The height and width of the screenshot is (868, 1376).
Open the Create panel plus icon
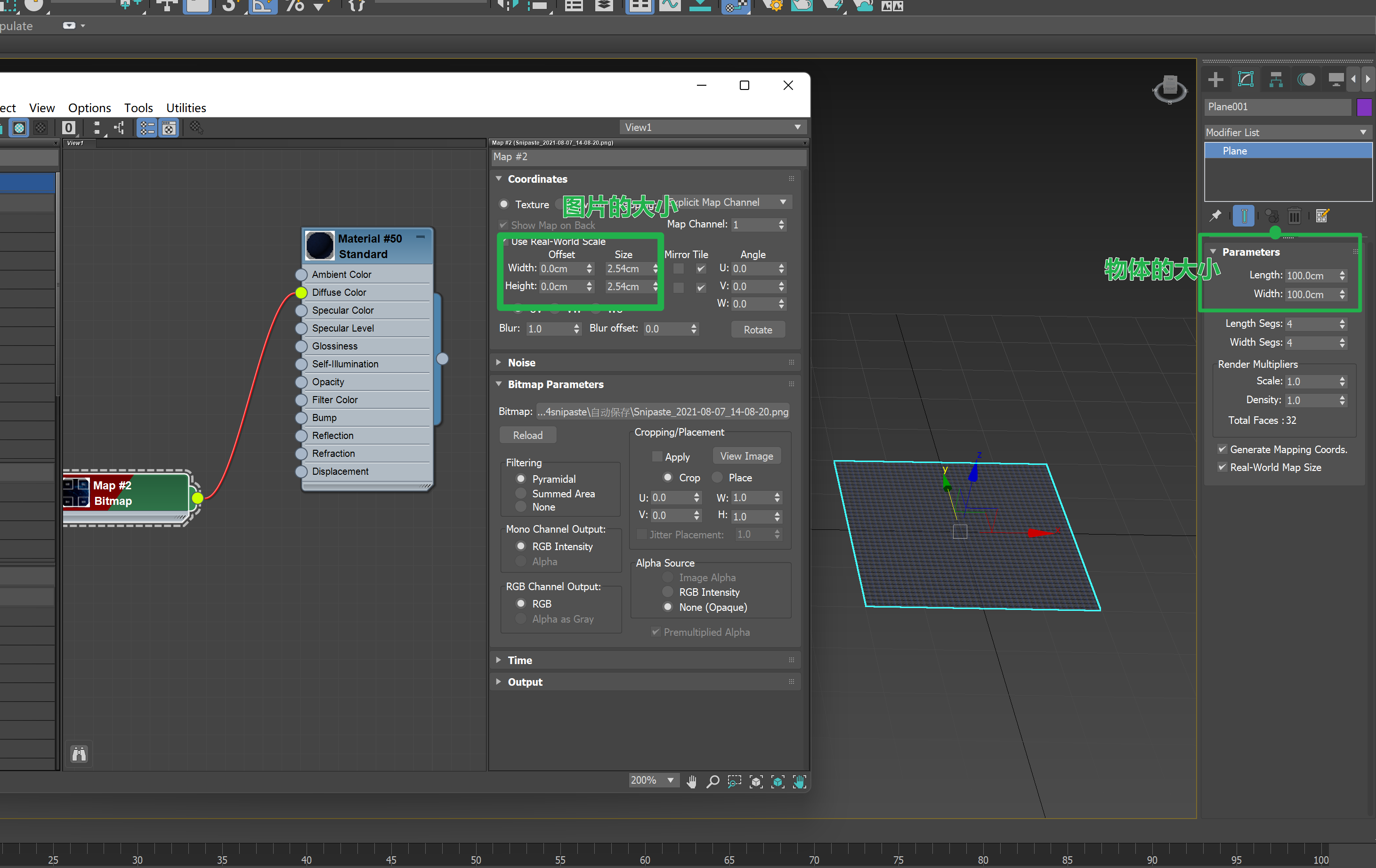[1215, 80]
